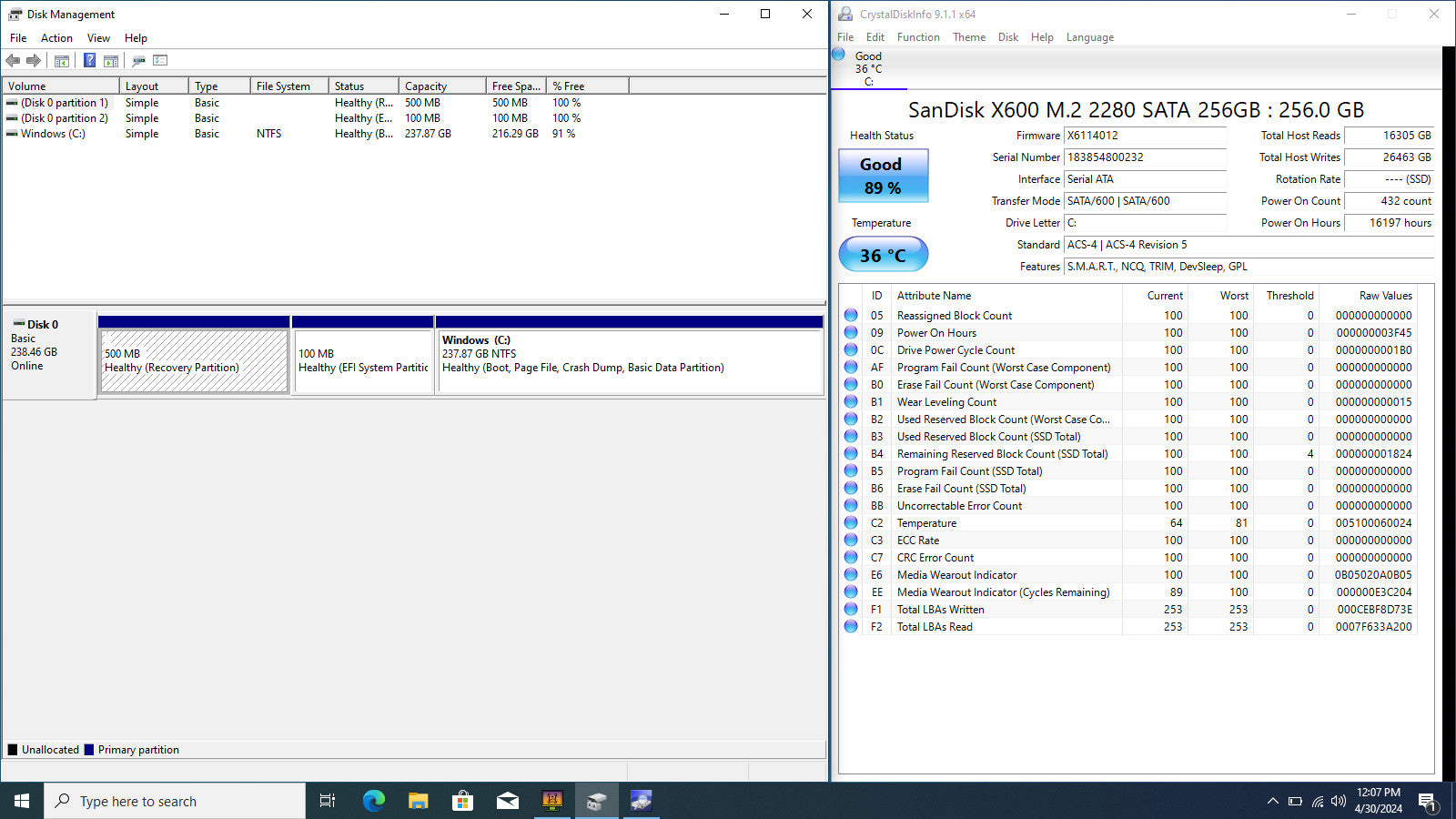Select the 500 MB Recovery Partition block
Viewport: 1456px width, 819px height.
(x=194, y=361)
